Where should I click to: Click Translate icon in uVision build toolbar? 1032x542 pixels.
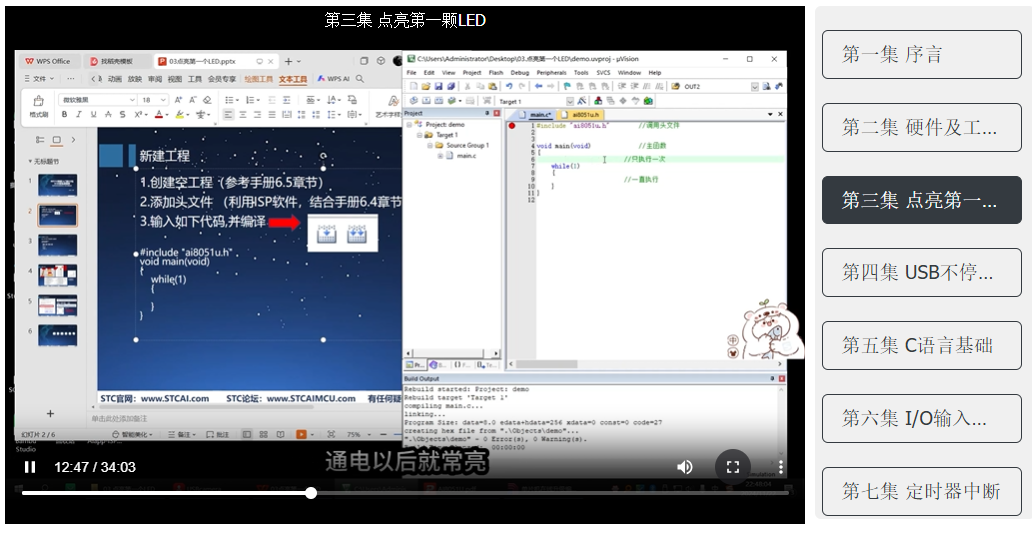[413, 101]
